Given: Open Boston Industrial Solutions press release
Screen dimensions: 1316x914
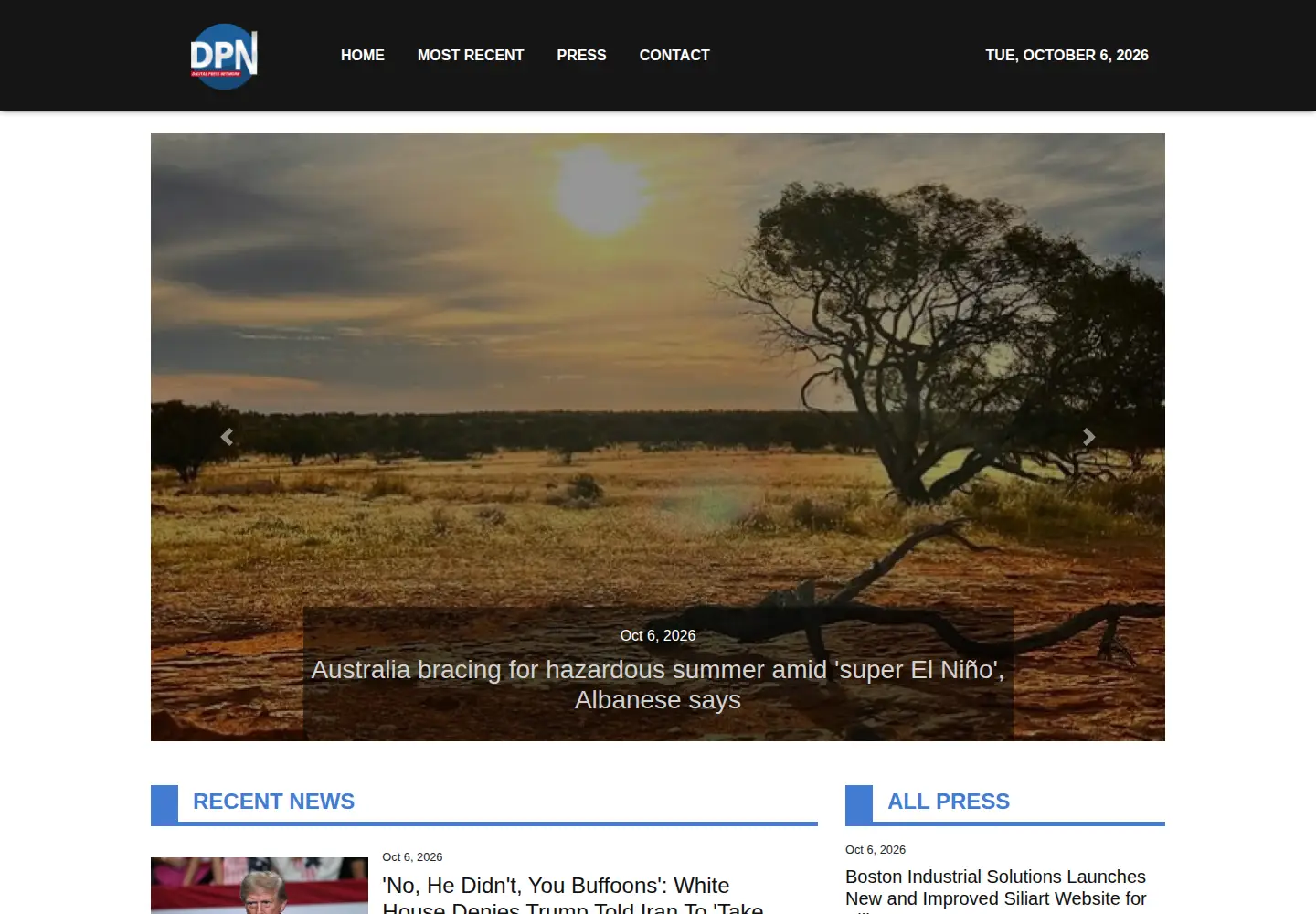Looking at the screenshot, I should click(996, 889).
